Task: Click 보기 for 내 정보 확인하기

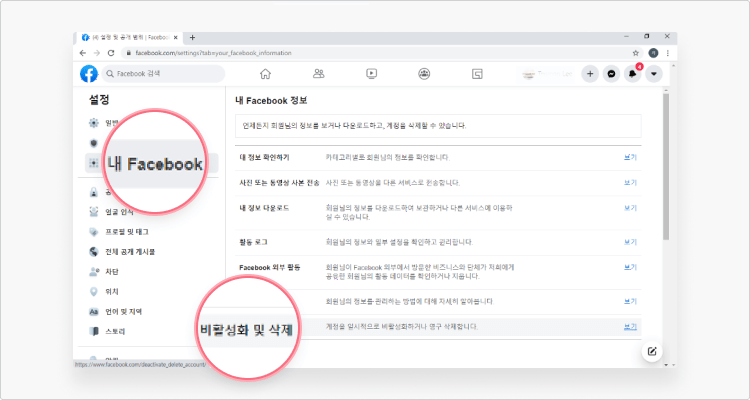Action: tap(630, 157)
